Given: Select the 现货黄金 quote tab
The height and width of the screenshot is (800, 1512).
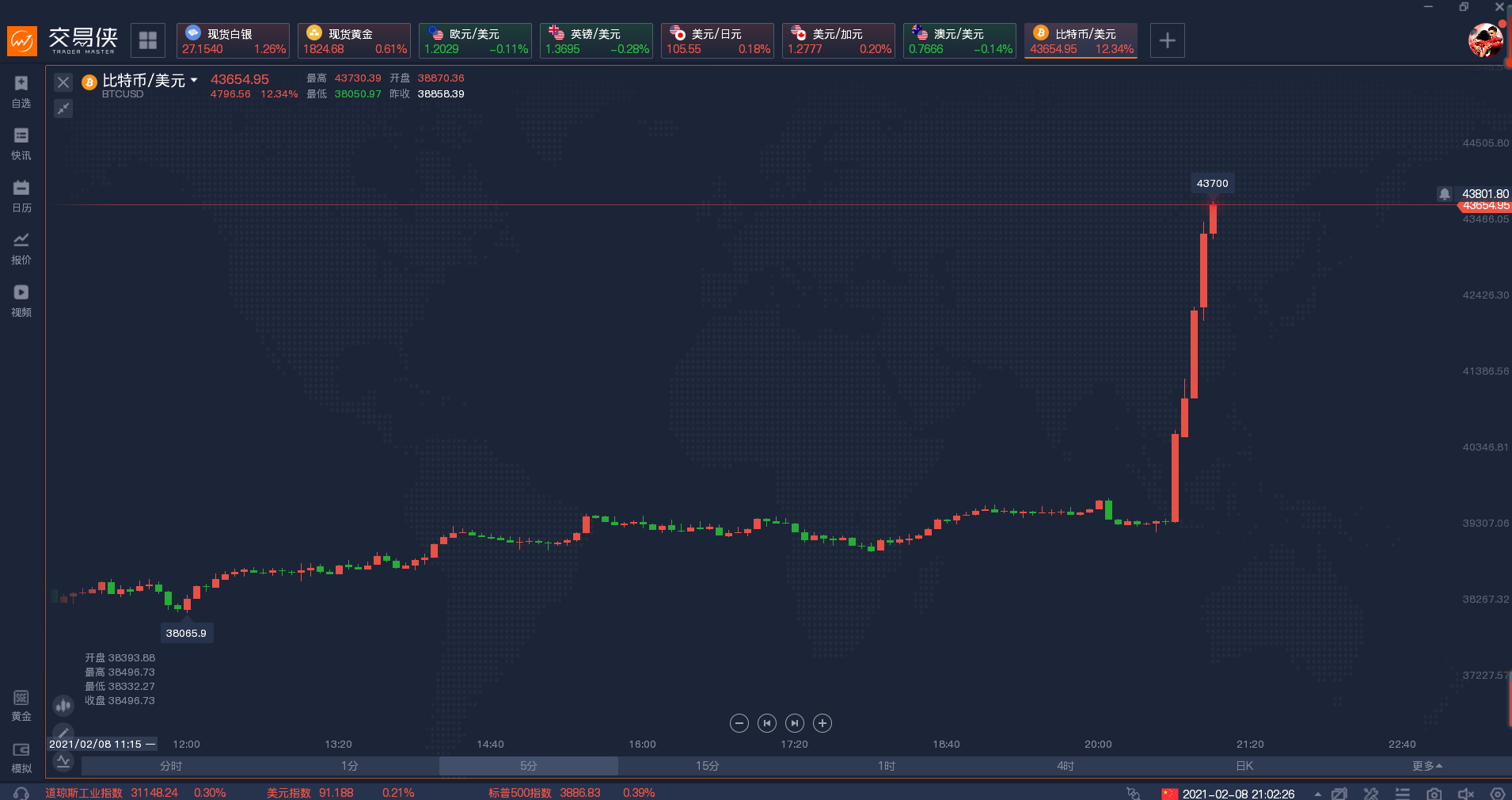Looking at the screenshot, I should [354, 40].
